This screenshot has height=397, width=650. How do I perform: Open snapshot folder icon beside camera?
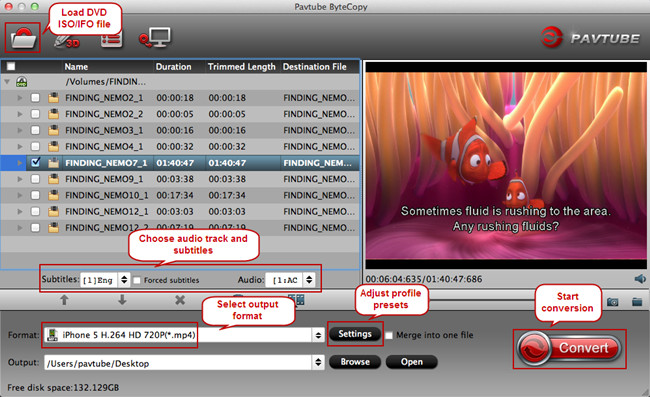click(x=637, y=302)
